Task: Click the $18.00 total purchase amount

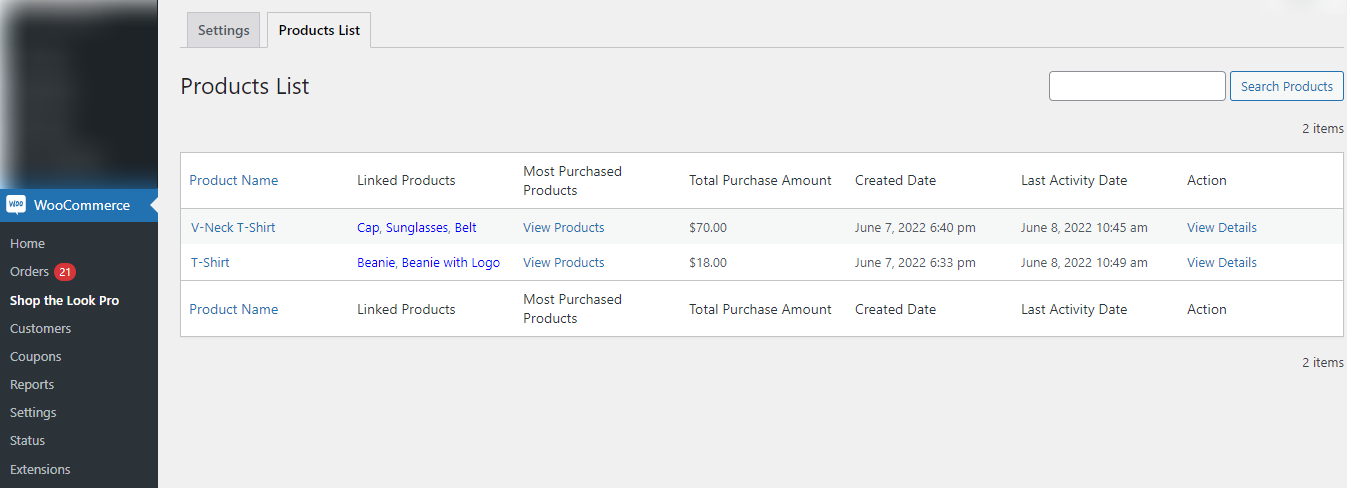Action: coord(708,262)
